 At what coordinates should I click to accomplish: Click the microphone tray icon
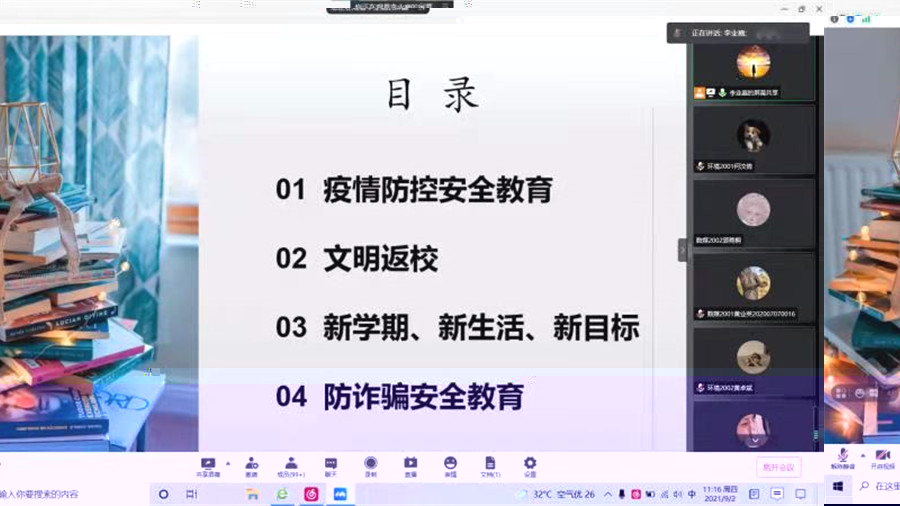pos(622,494)
